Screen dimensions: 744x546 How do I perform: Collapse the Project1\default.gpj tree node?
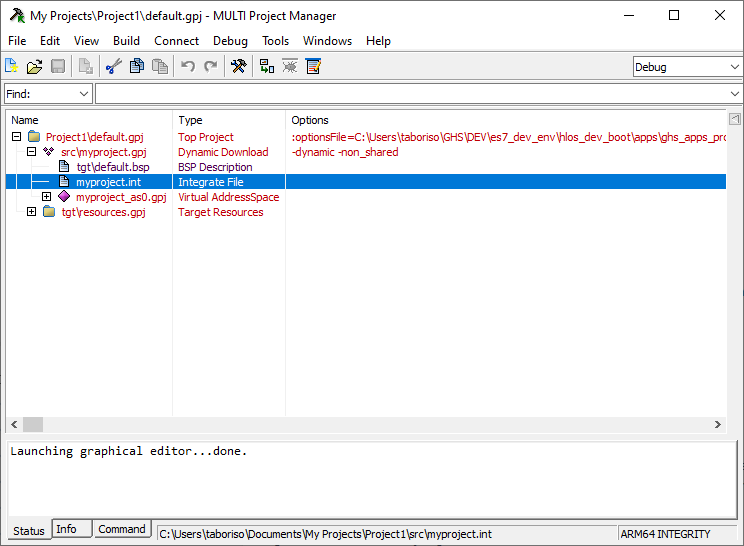[16, 137]
